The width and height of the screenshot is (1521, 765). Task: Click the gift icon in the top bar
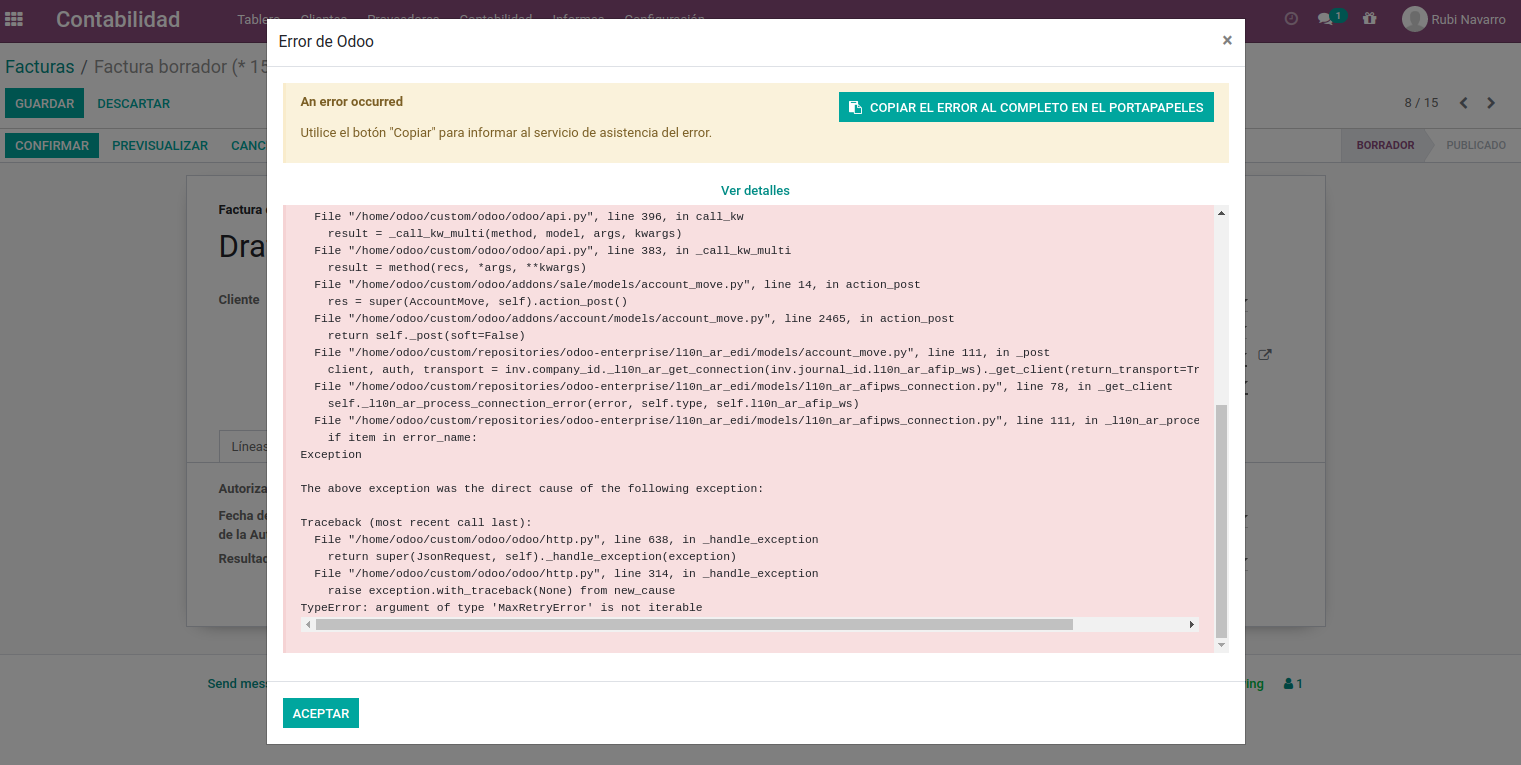[x=1370, y=19]
